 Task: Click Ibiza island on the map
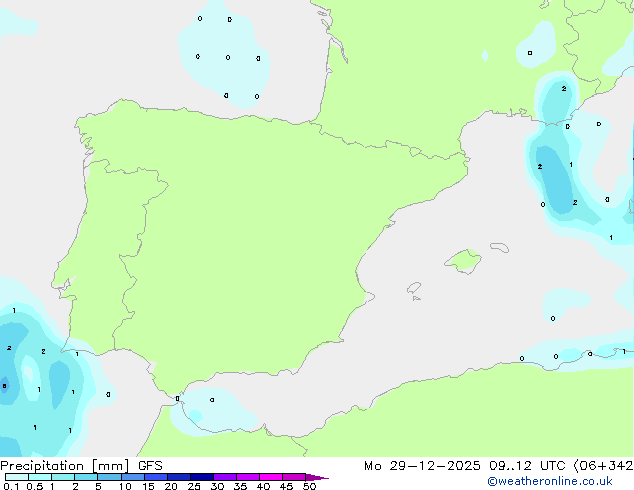tap(414, 288)
